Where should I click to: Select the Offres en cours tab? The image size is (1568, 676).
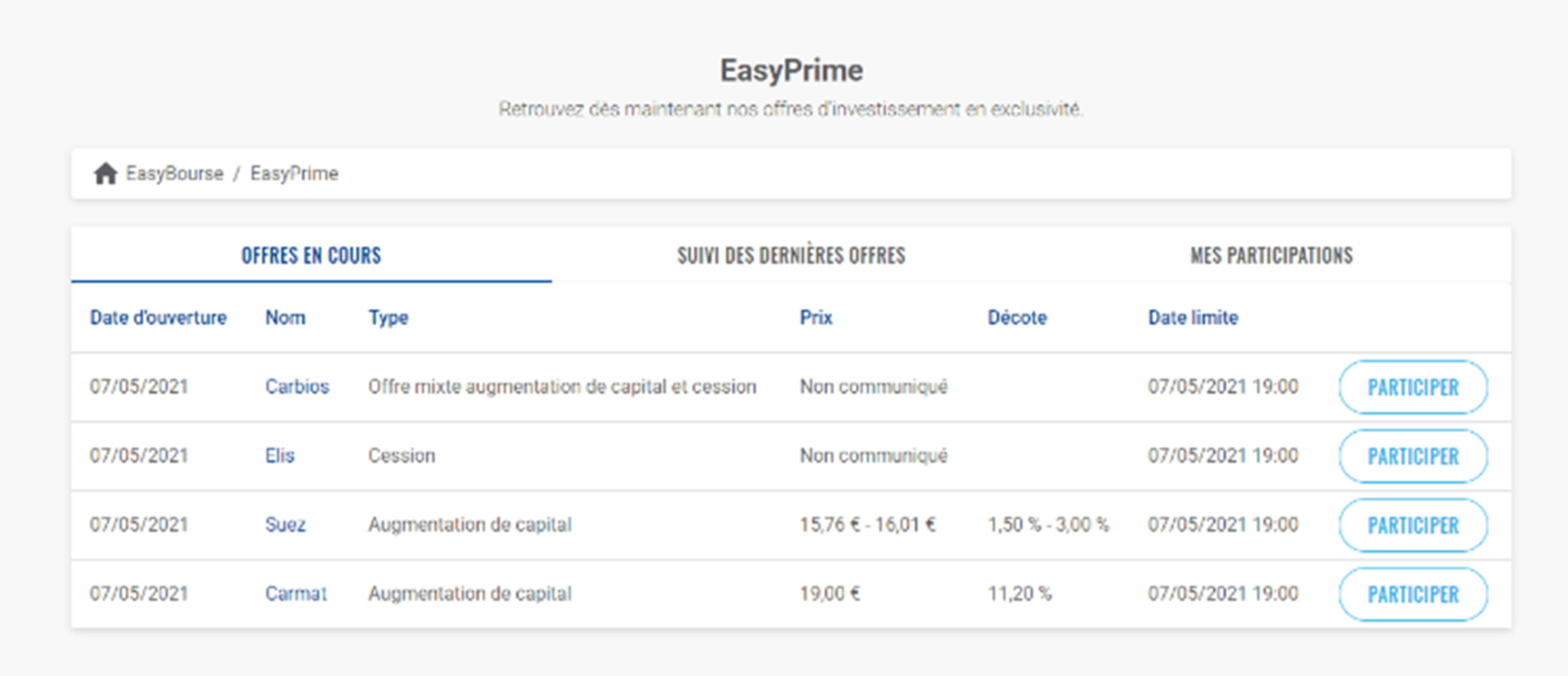[311, 255]
